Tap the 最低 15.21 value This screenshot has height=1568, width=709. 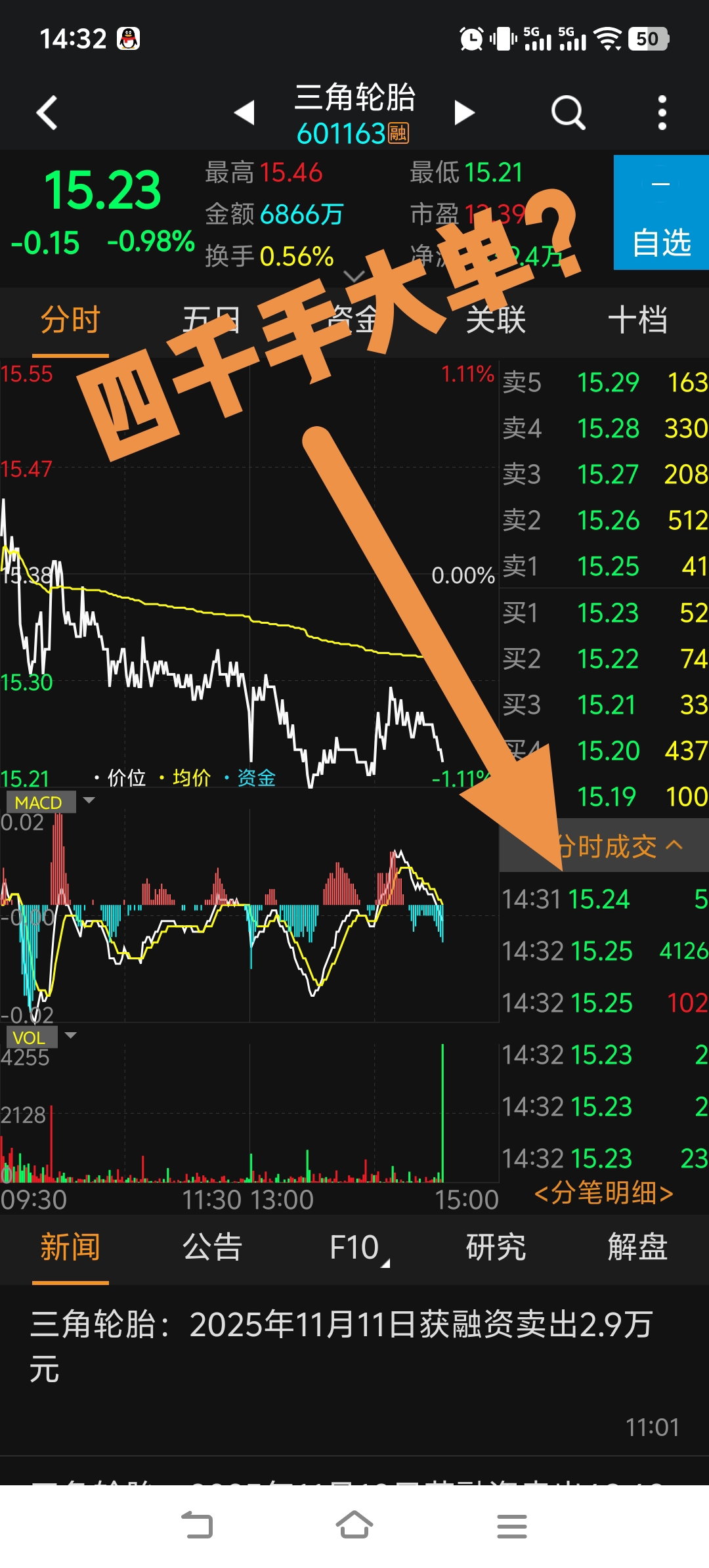pos(494,173)
